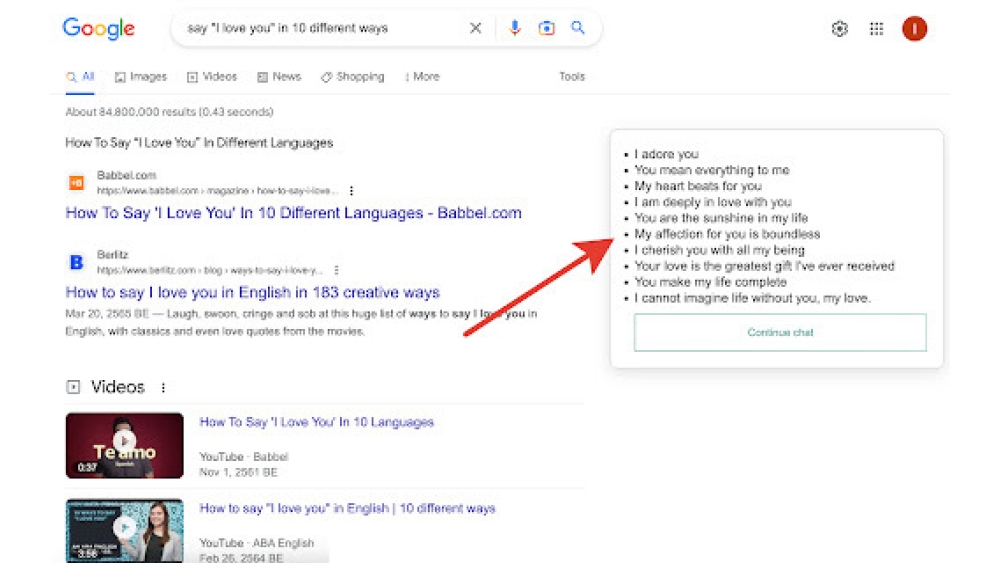Viewport: 1000px width, 563px height.
Task: Click 'I cannot imagine life without you' line
Action: coord(753,298)
